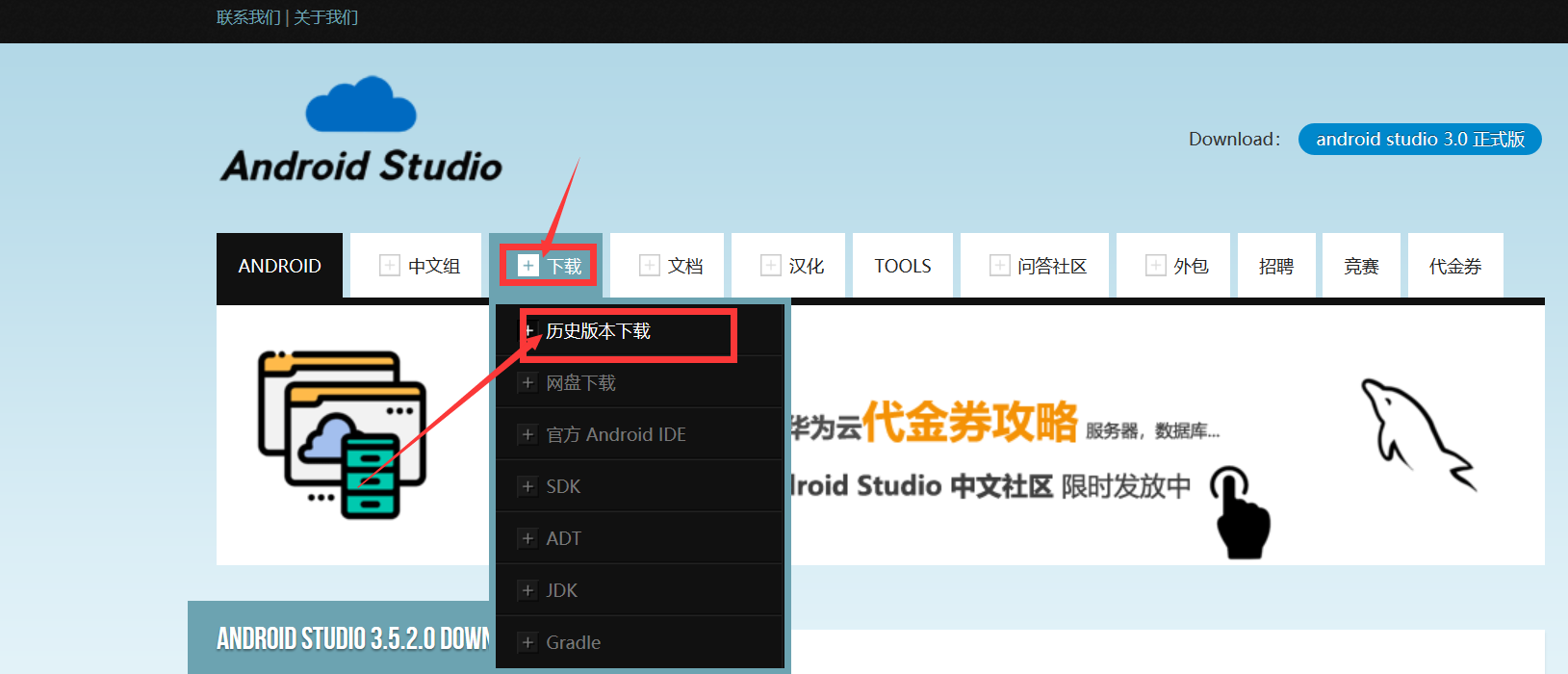The height and width of the screenshot is (674, 1568).
Task: Click the plus icon beside 外包
Action: tap(1155, 266)
